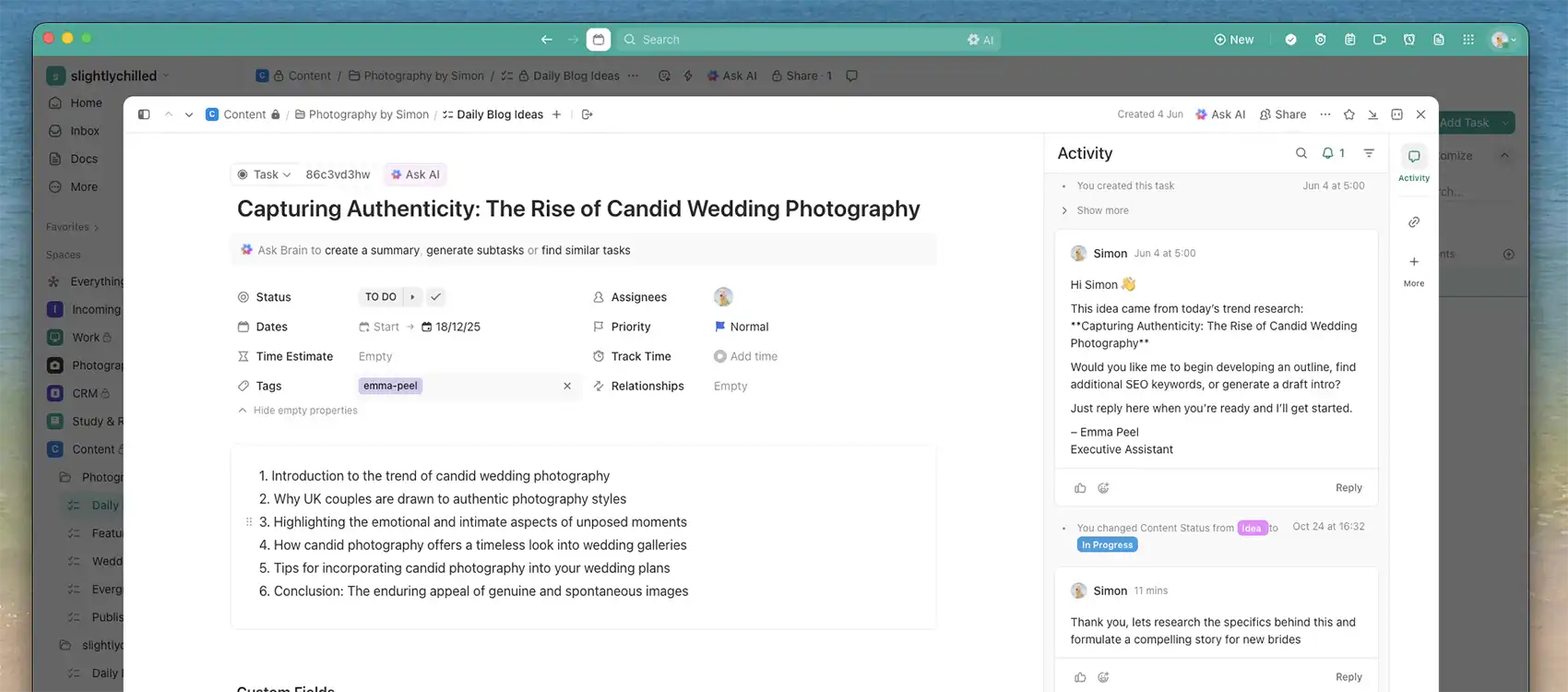Open the link icon in right rail
This screenshot has width=1568, height=692.
point(1413,222)
